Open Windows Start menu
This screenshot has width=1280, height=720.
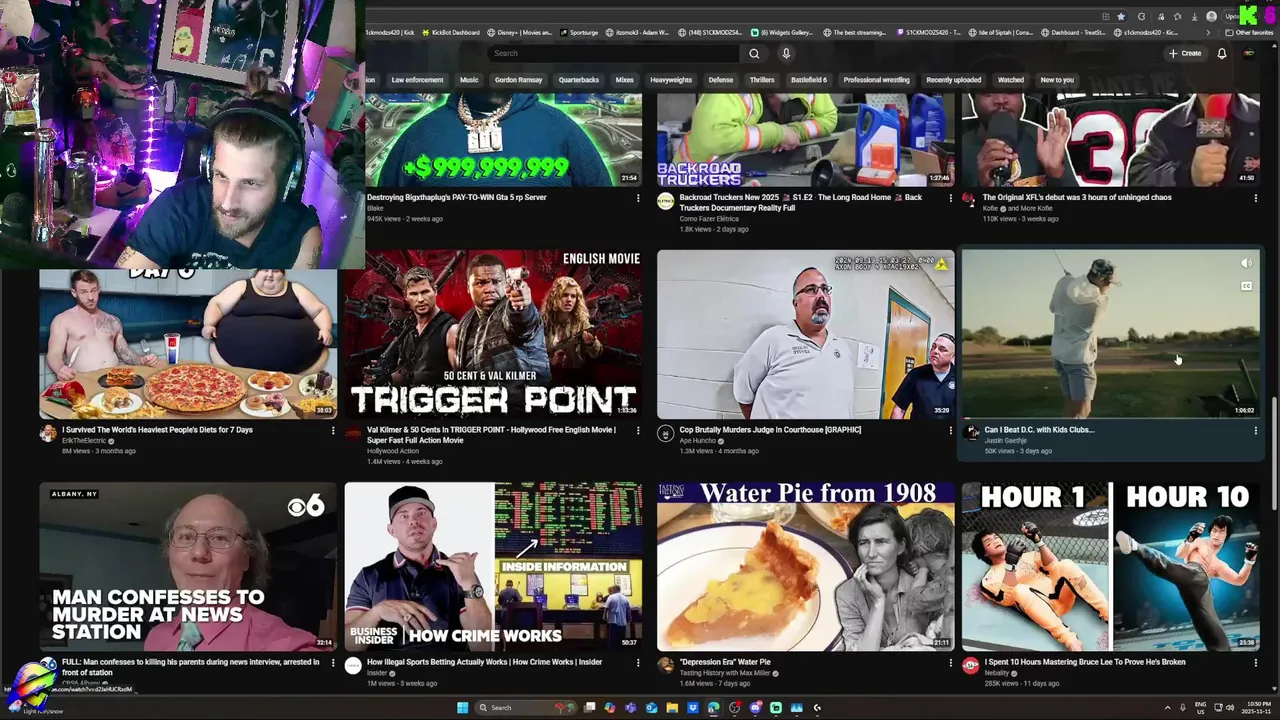pyautogui.click(x=462, y=708)
